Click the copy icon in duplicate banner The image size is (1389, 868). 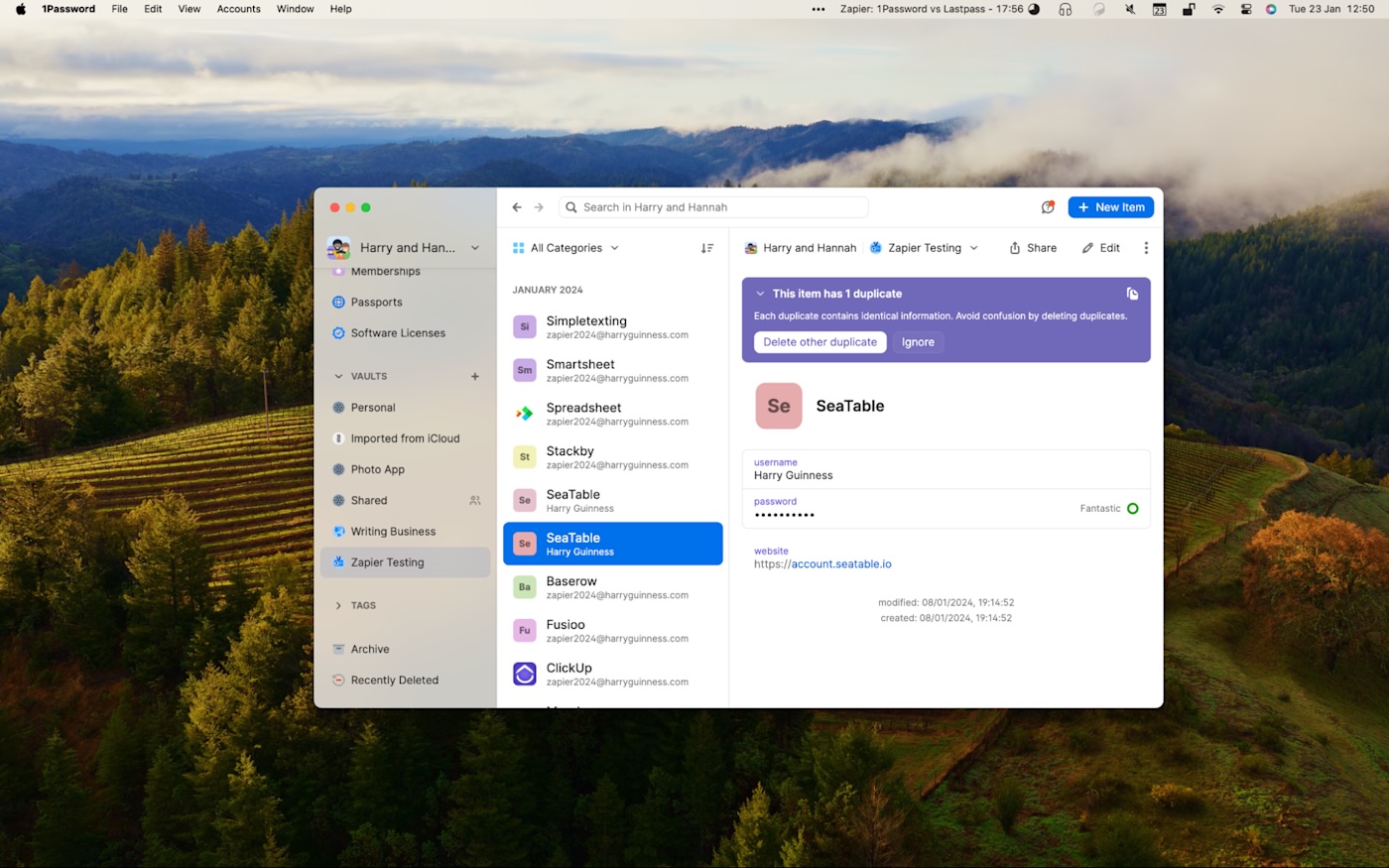[1132, 294]
